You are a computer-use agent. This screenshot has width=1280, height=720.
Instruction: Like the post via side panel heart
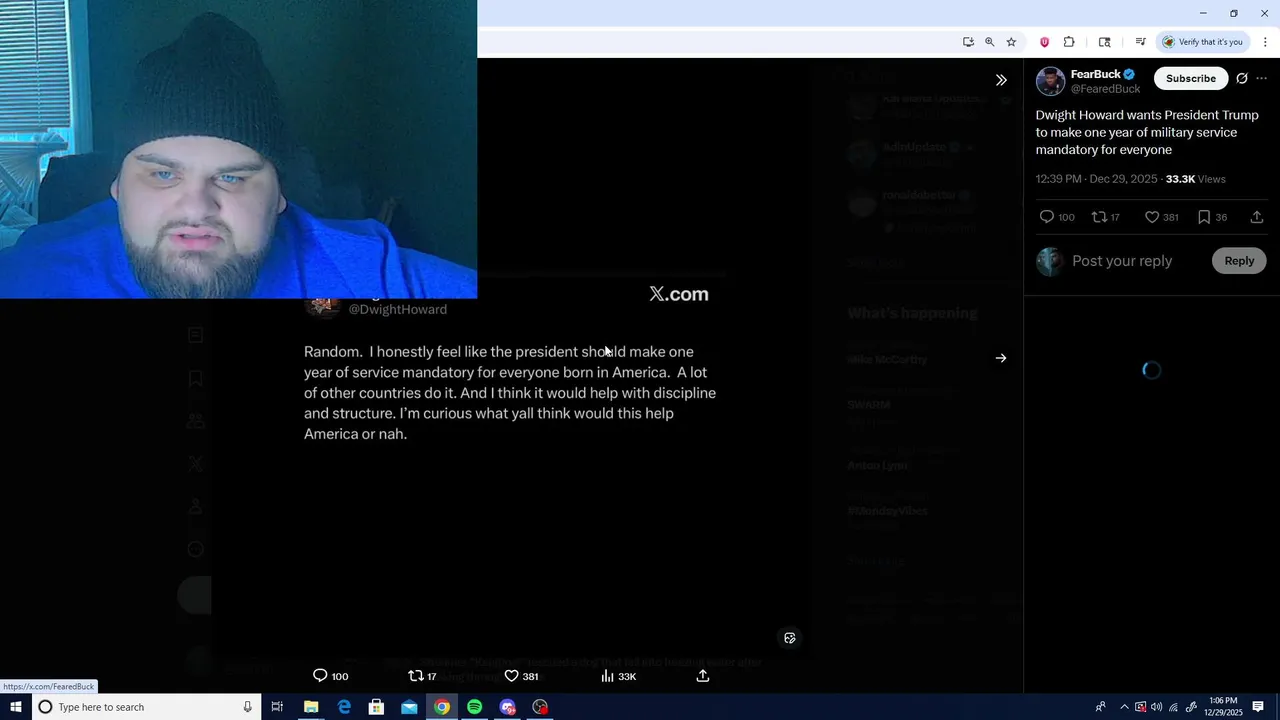click(x=1152, y=217)
